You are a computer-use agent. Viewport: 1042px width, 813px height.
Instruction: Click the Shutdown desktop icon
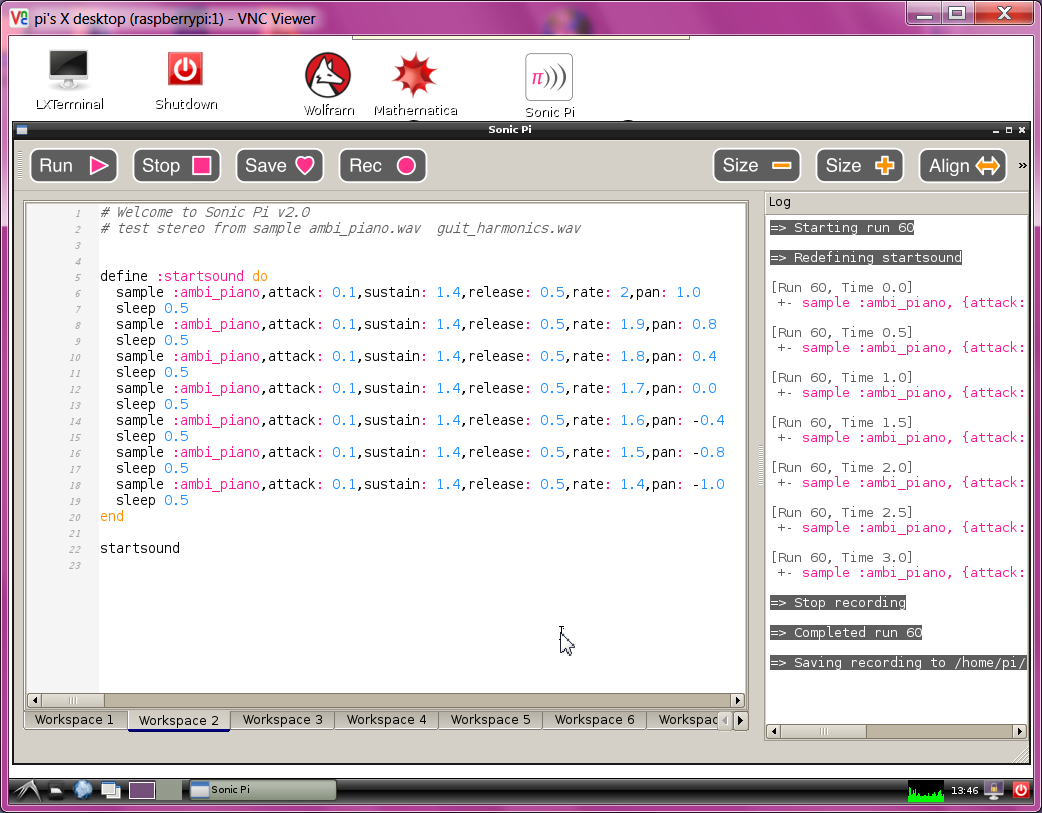click(186, 80)
